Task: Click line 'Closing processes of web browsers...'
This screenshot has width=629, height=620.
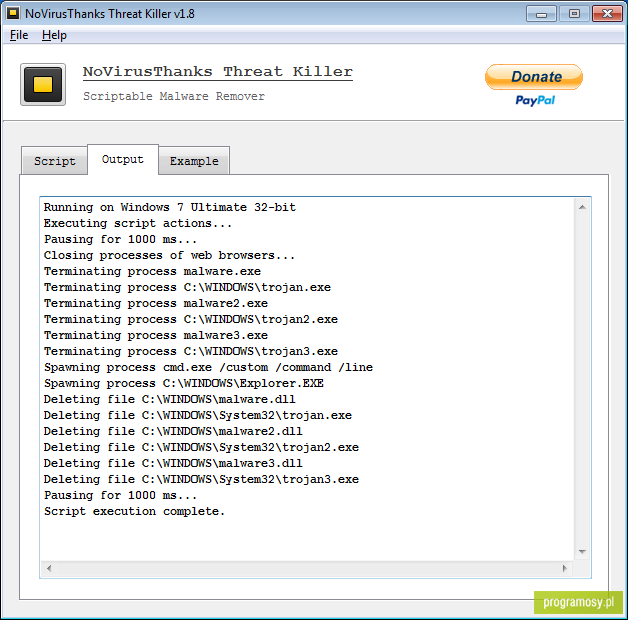Action: pyautogui.click(x=169, y=255)
